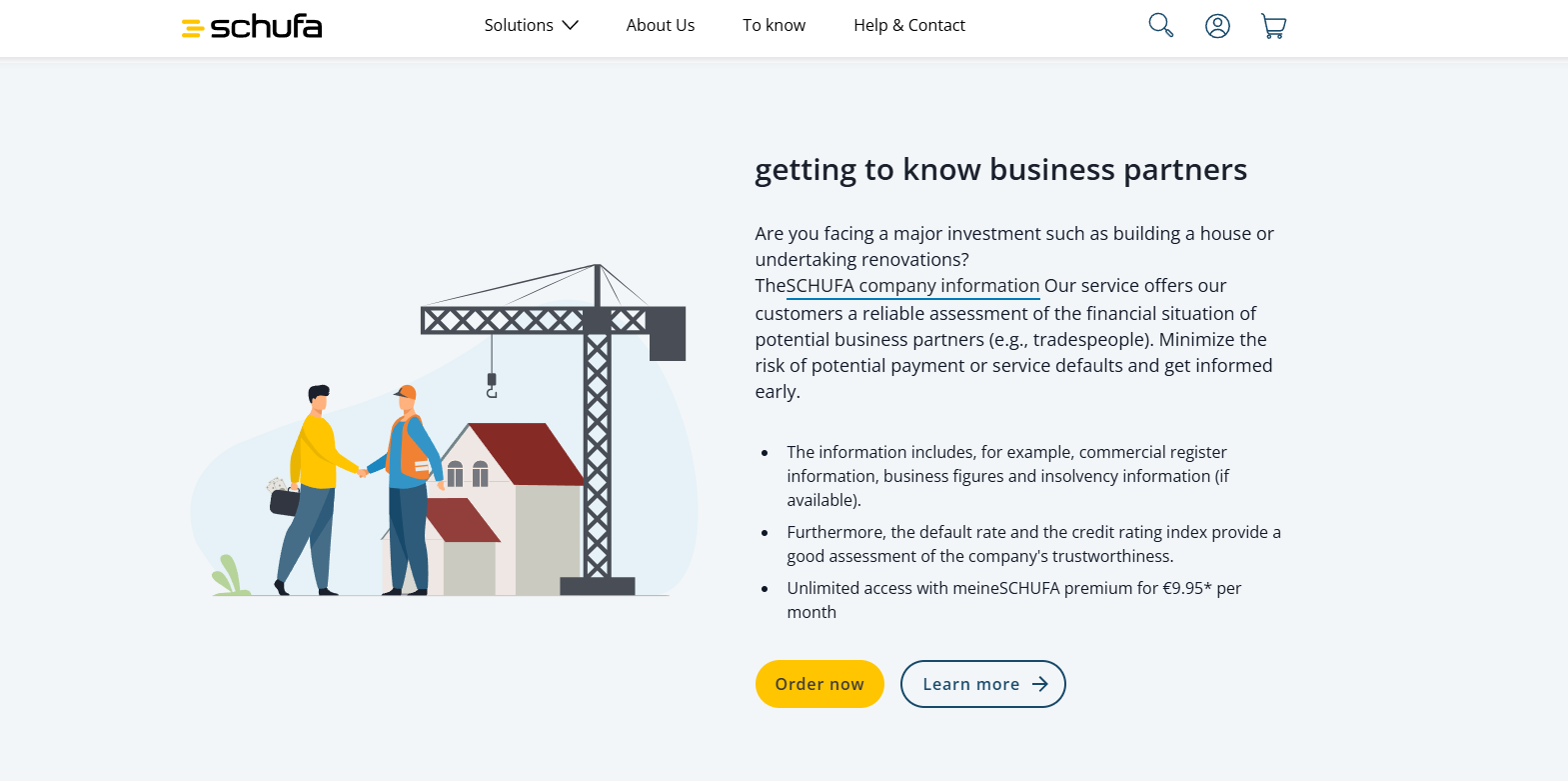
Task: Click the arrow inside Learn more
Action: click(x=1040, y=684)
